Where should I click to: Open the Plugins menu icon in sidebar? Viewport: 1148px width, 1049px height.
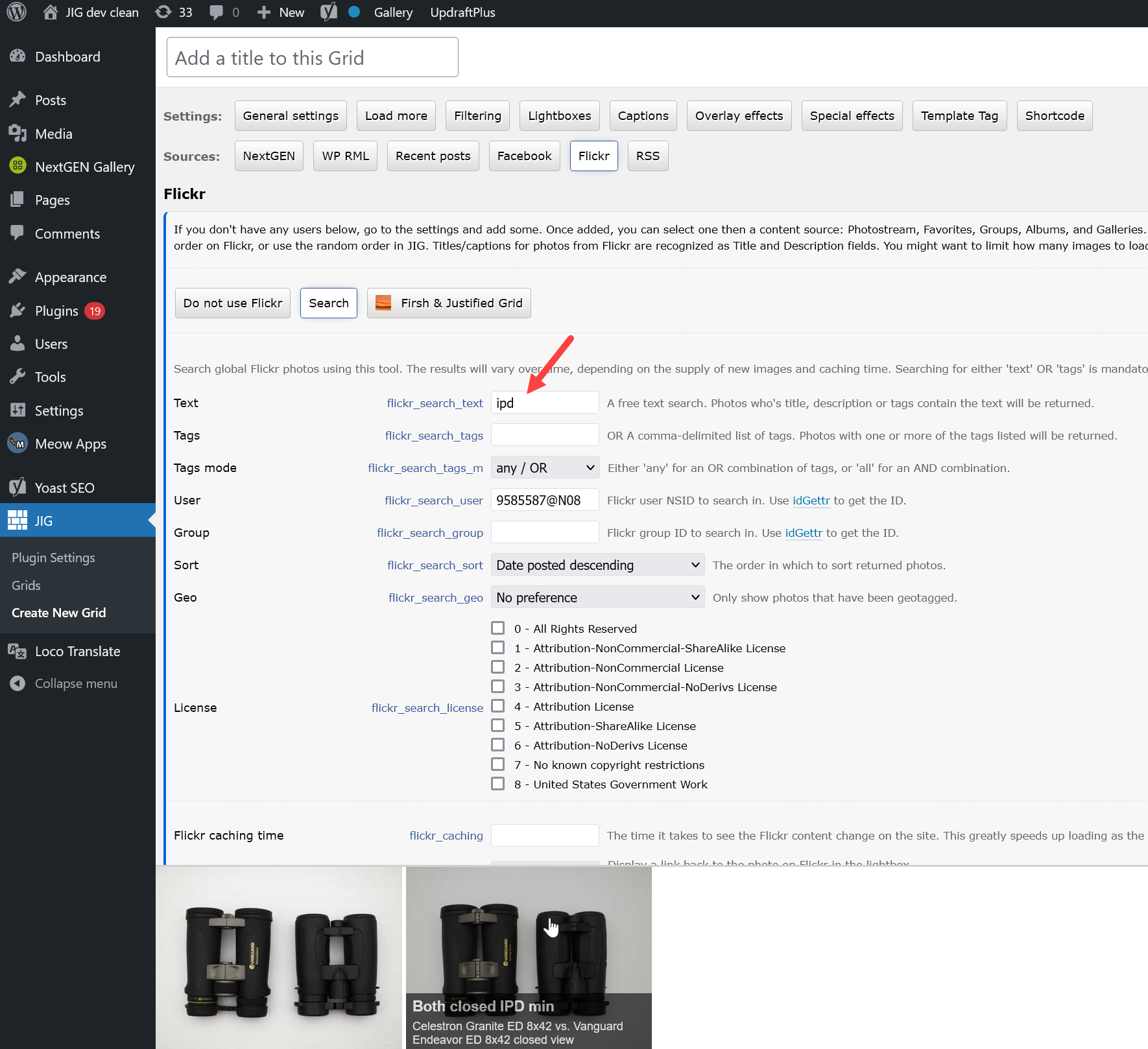[x=18, y=311]
